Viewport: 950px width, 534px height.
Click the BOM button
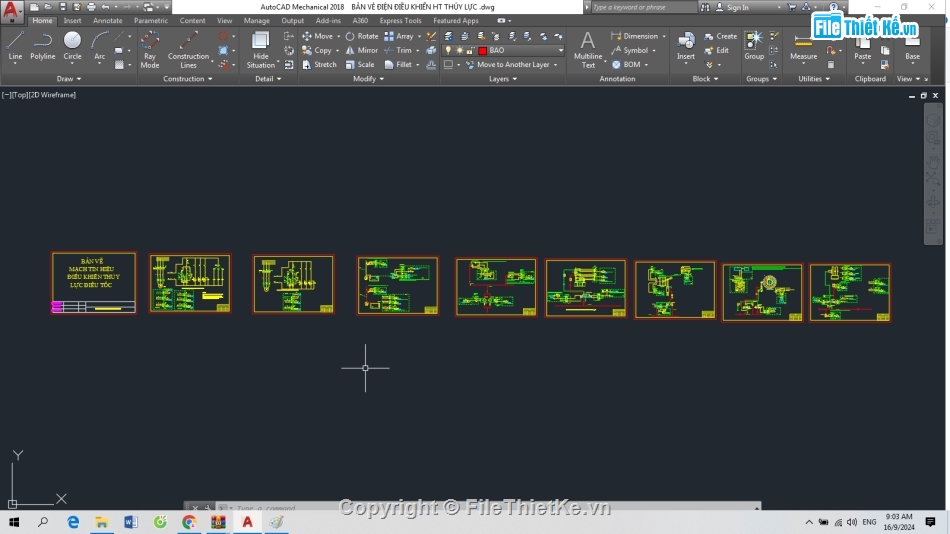tap(626, 64)
